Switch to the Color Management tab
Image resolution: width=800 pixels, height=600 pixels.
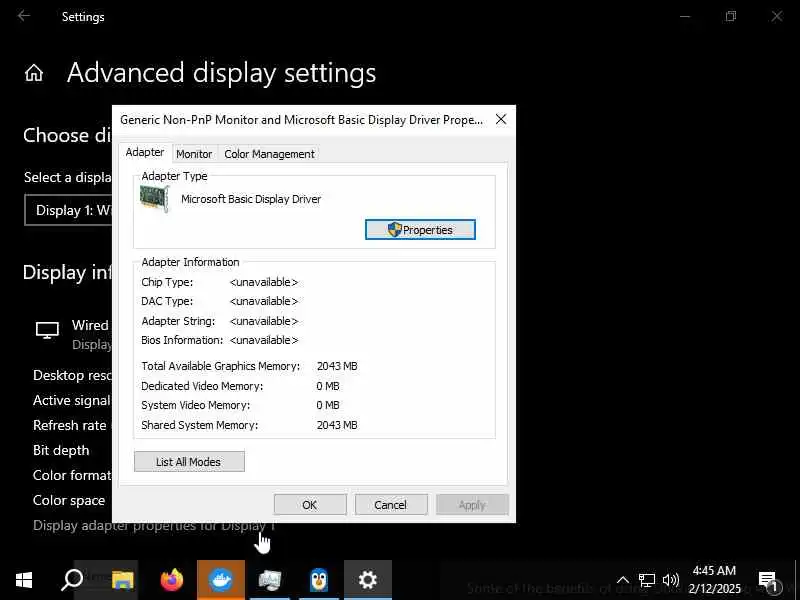[269, 154]
